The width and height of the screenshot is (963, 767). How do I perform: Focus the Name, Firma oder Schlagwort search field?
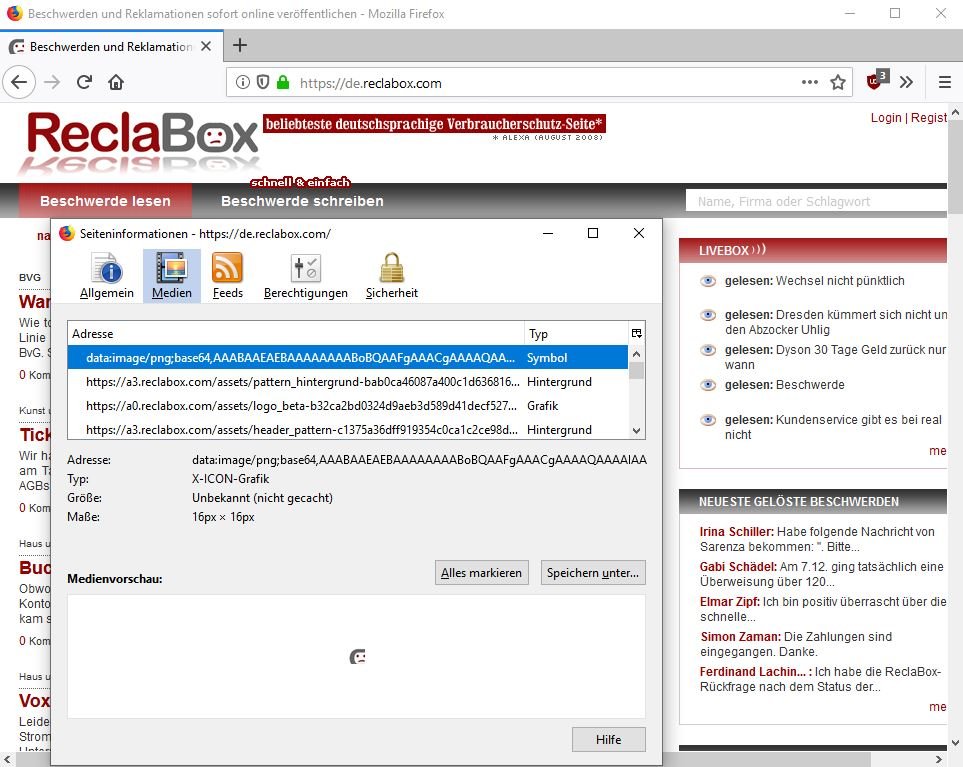coord(816,201)
